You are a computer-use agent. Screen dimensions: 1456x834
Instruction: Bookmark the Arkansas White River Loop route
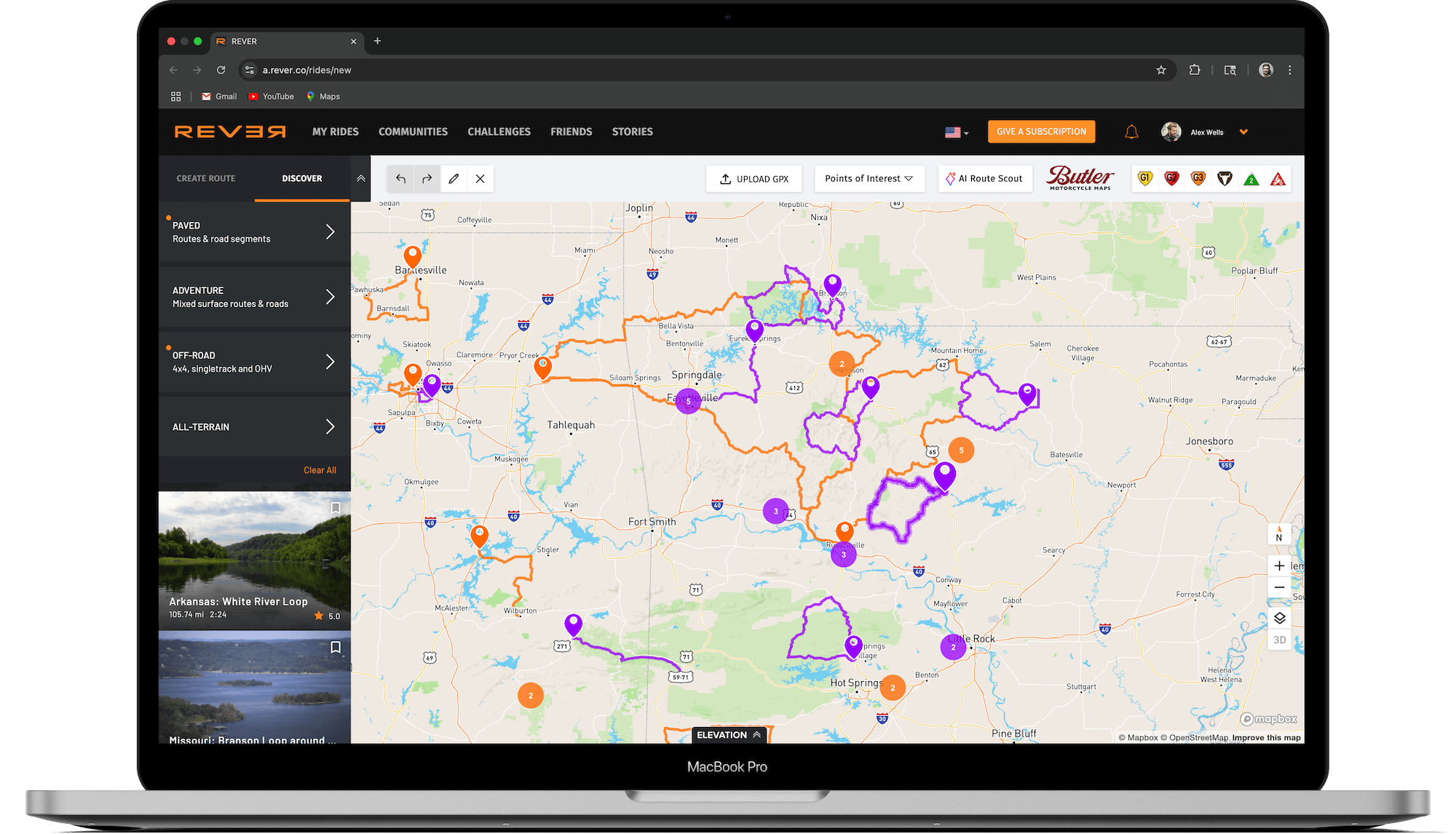[x=336, y=508]
